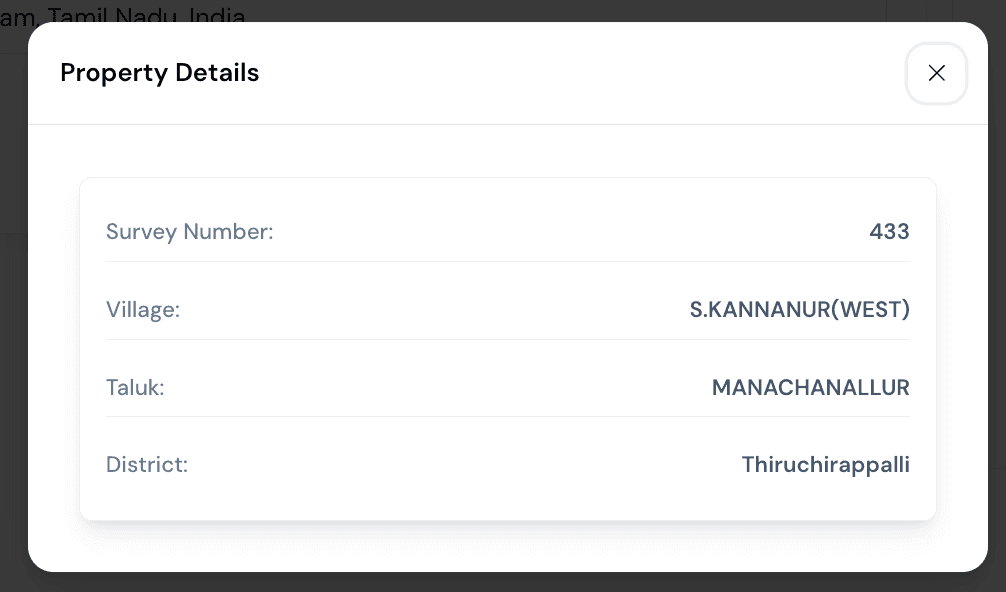Screen dimensions: 1006x592
Task: Click the divider between Survey Number and Village
Action: pyautogui.click(x=508, y=262)
